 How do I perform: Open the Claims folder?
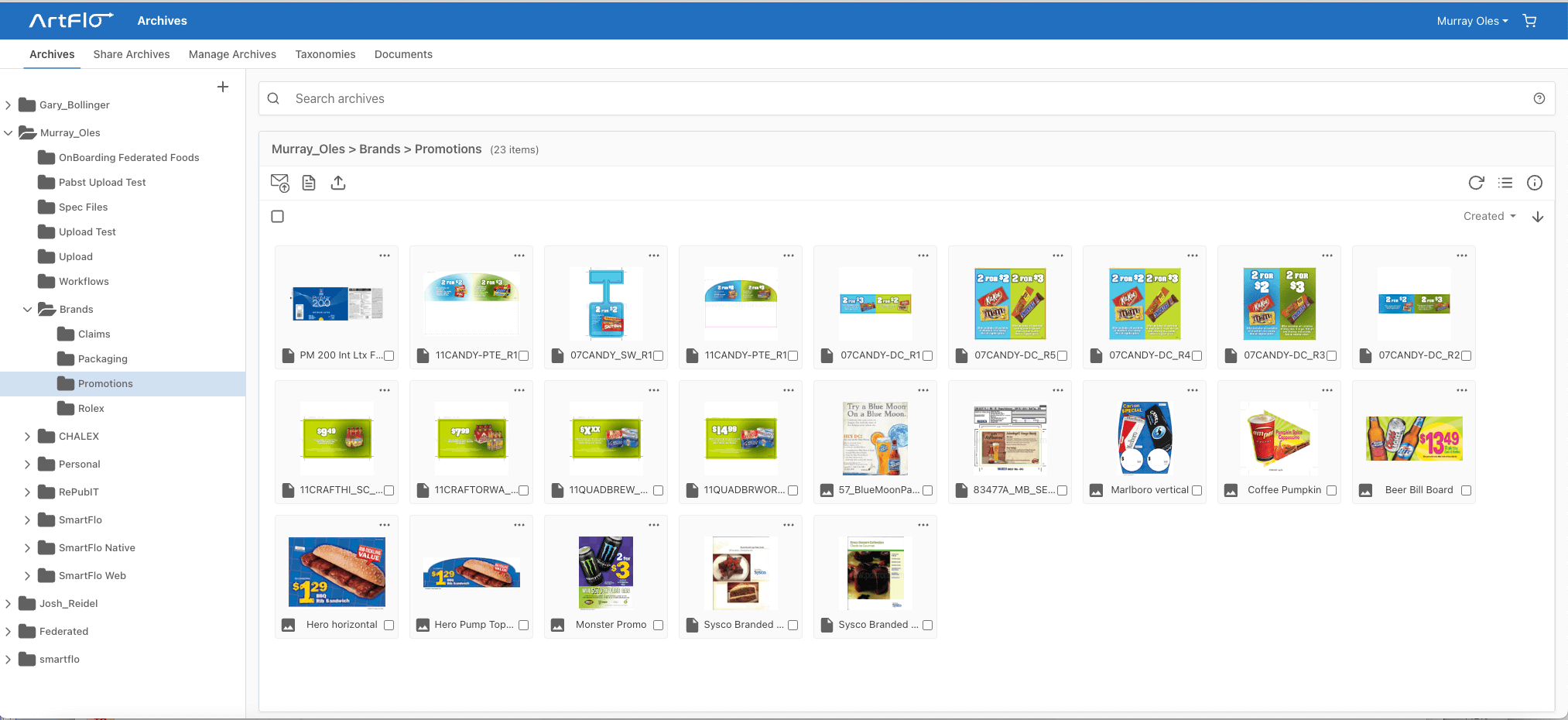94,334
